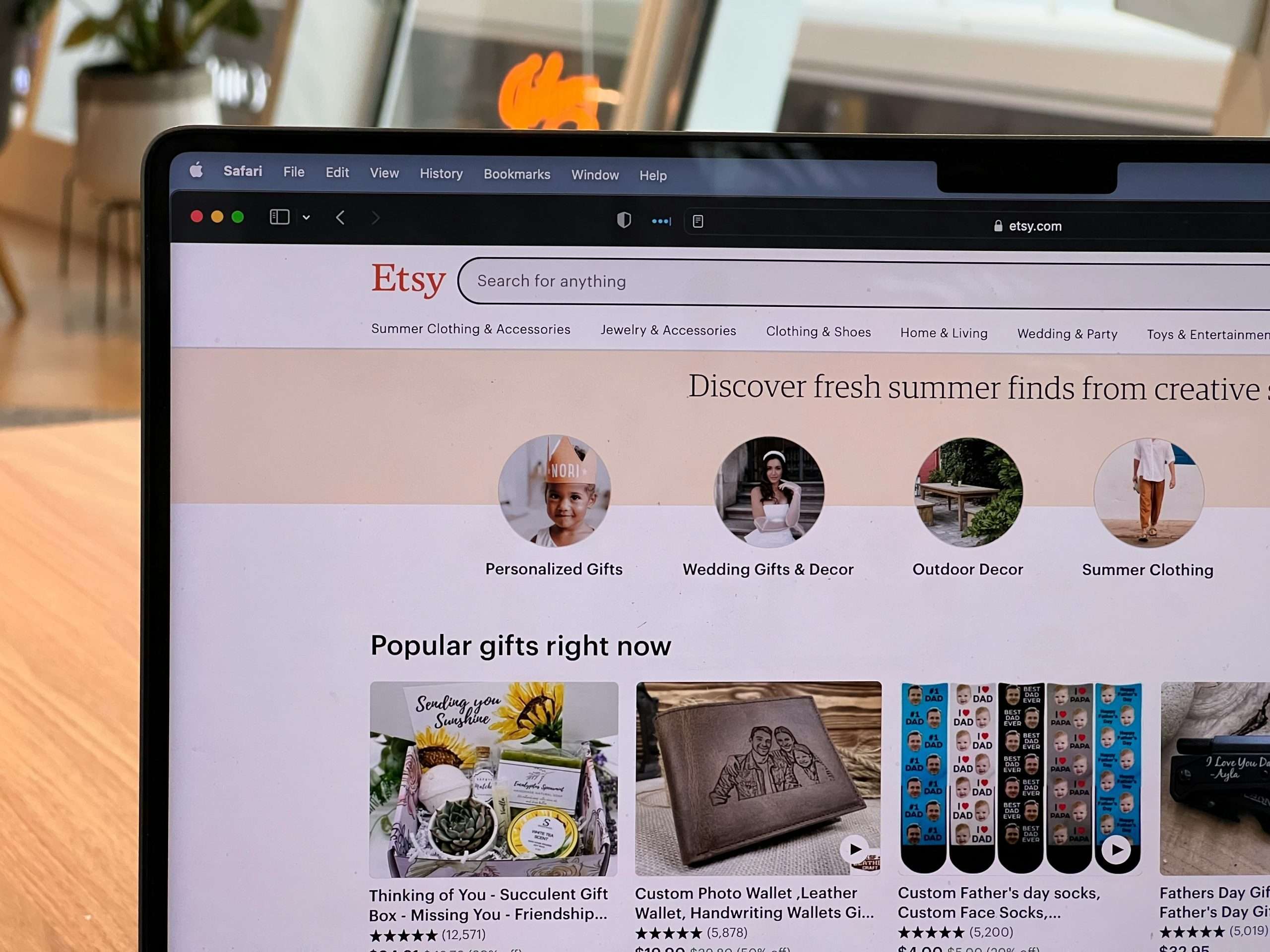
Task: Select the Summer Clothing & Accessories category
Action: tap(471, 330)
